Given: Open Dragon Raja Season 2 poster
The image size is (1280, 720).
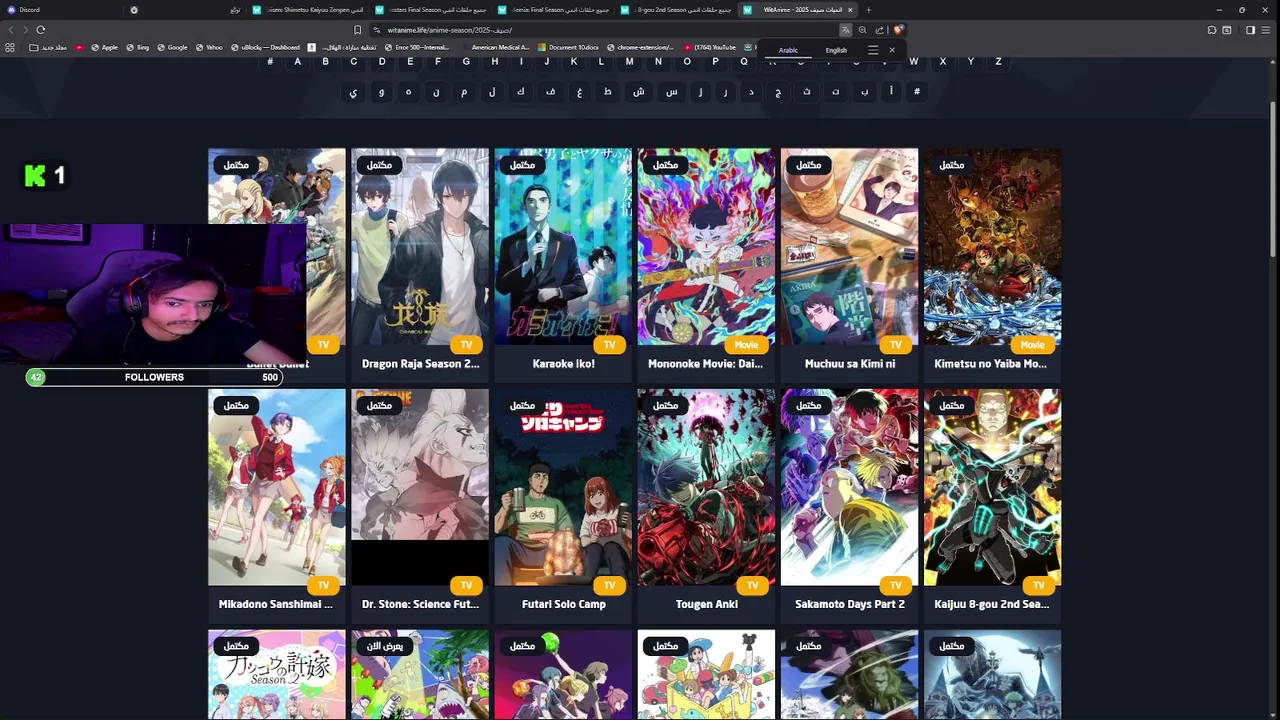Looking at the screenshot, I should tap(420, 247).
